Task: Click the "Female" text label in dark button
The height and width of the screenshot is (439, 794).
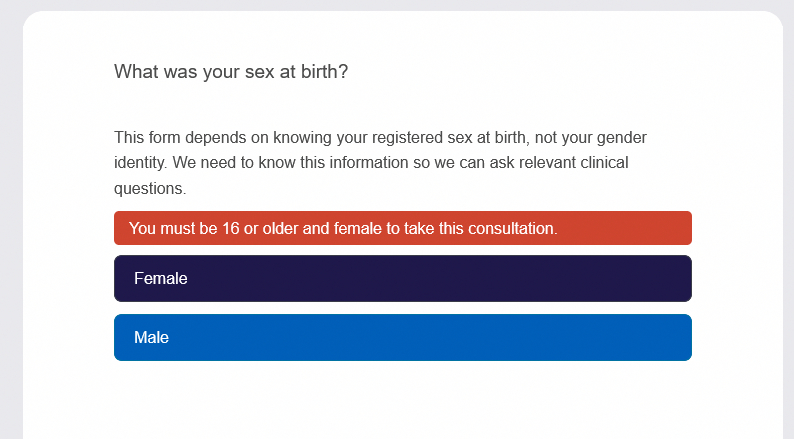Action: (x=161, y=279)
